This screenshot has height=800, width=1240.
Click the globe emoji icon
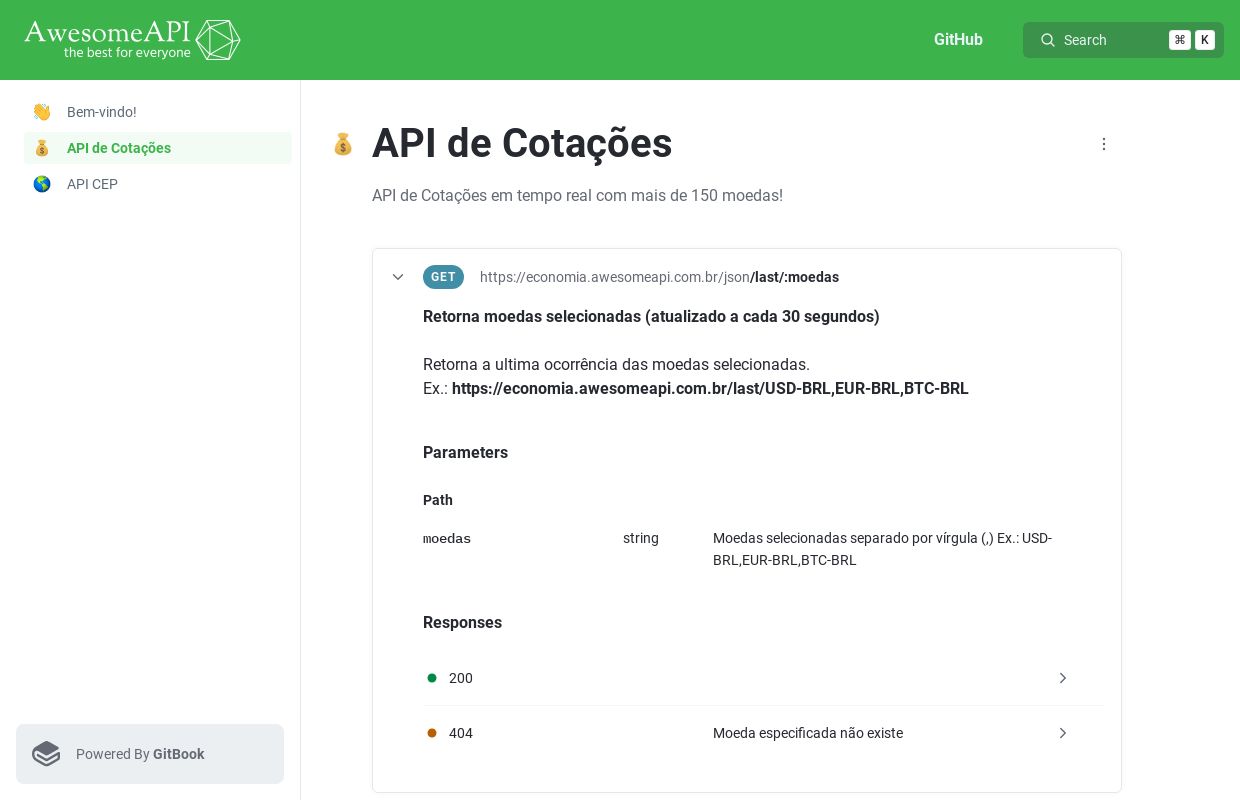(x=42, y=184)
